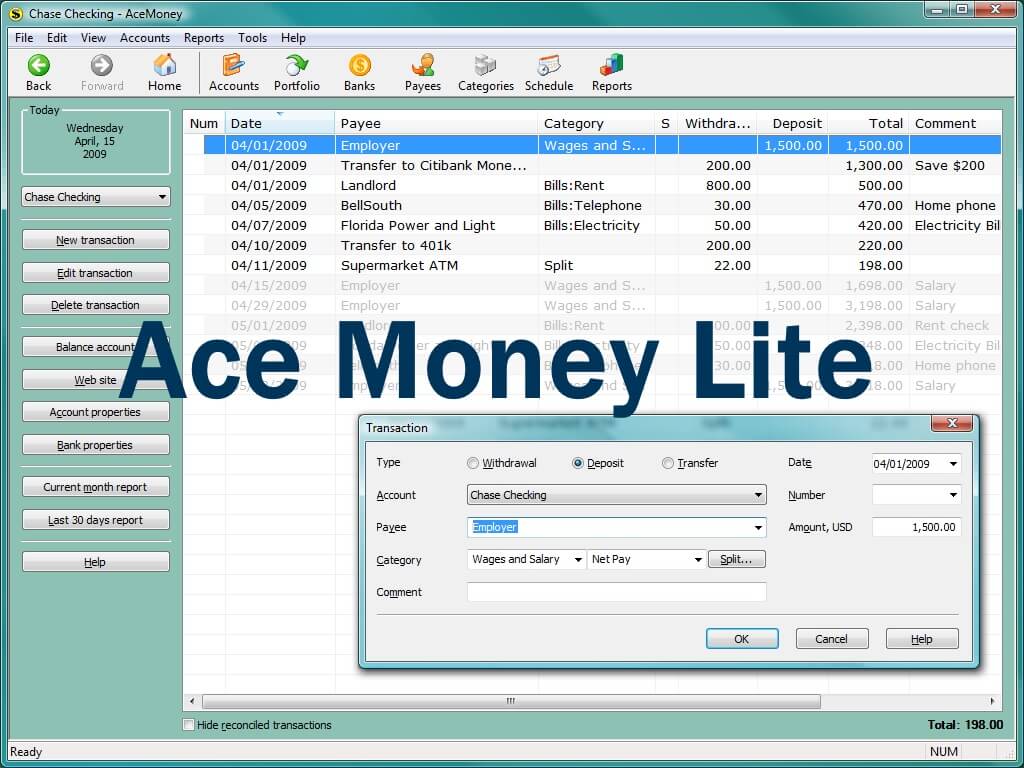
Task: Open the Help menu
Action: pyautogui.click(x=293, y=38)
